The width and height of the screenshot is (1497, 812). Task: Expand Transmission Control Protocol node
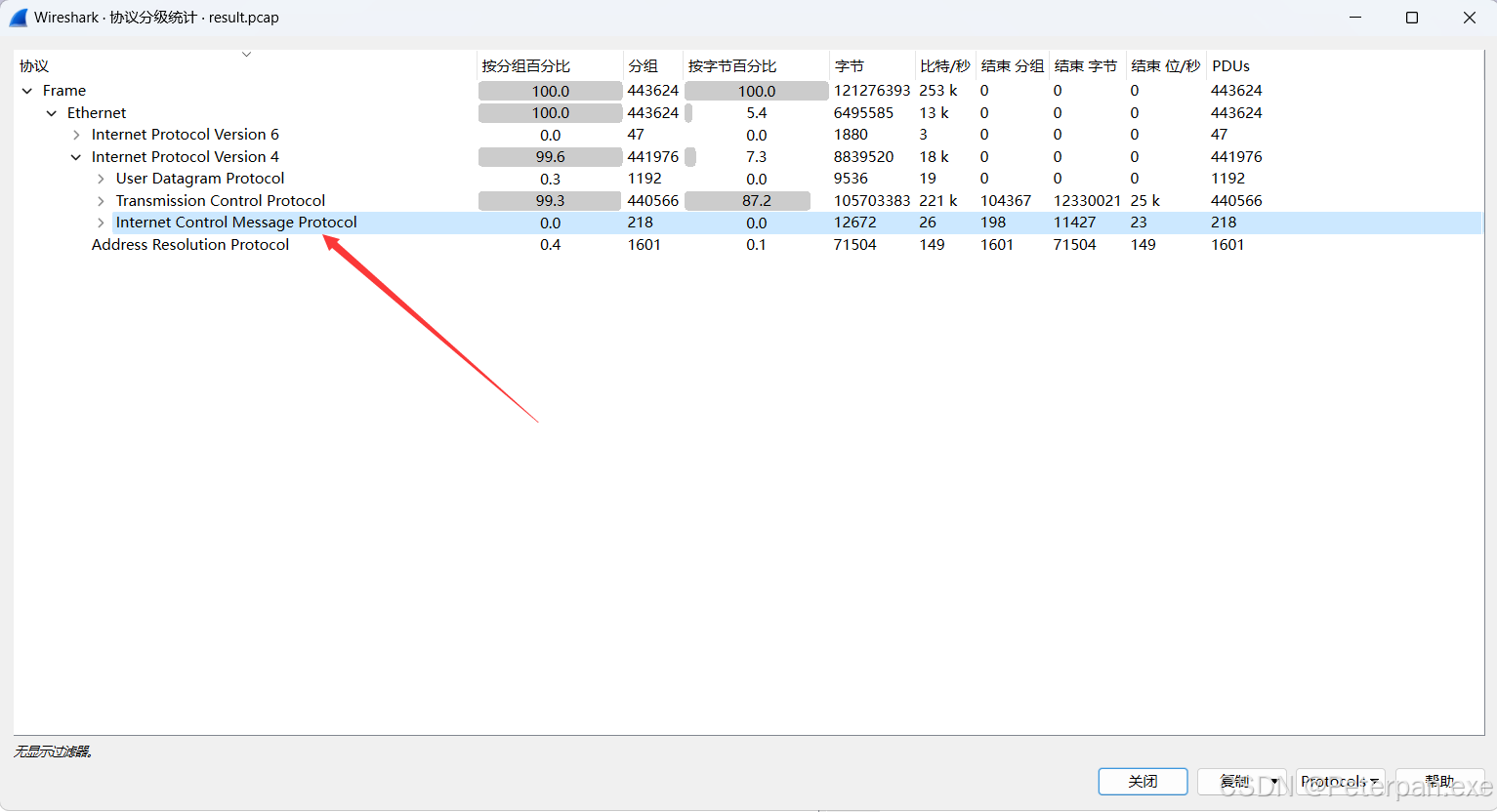tap(101, 201)
